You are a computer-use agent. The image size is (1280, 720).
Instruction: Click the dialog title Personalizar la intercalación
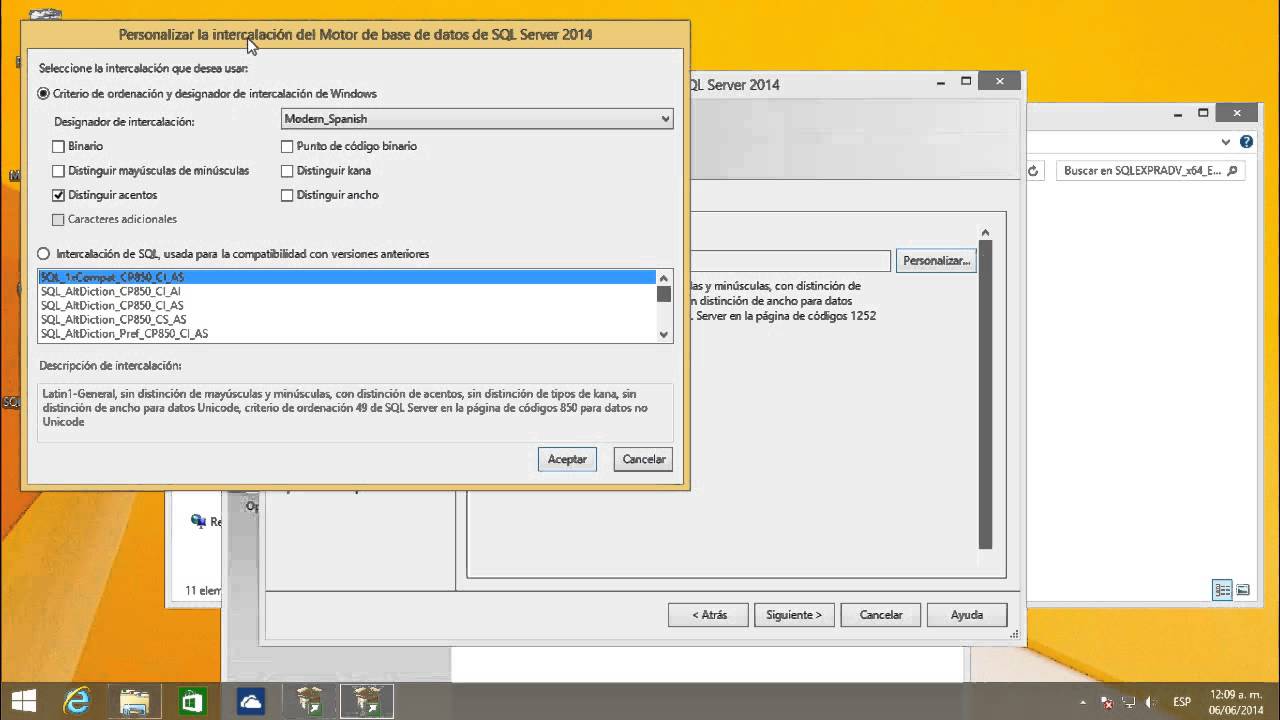coord(355,34)
